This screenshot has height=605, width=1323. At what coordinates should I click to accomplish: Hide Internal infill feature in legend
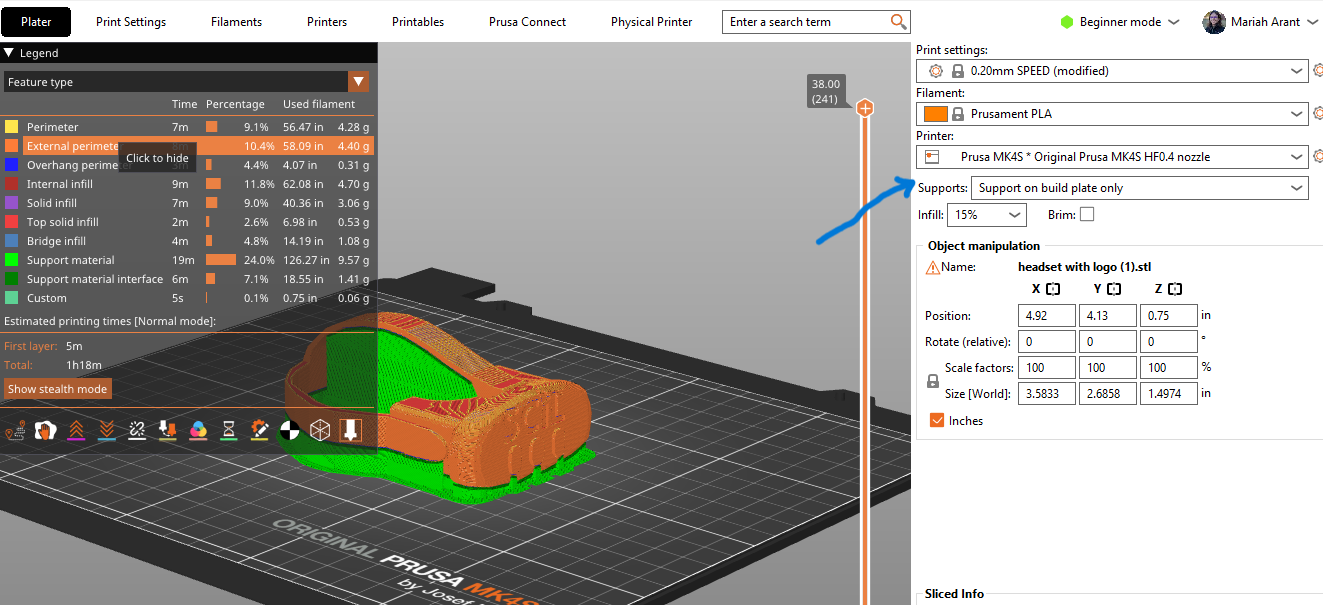click(187, 184)
